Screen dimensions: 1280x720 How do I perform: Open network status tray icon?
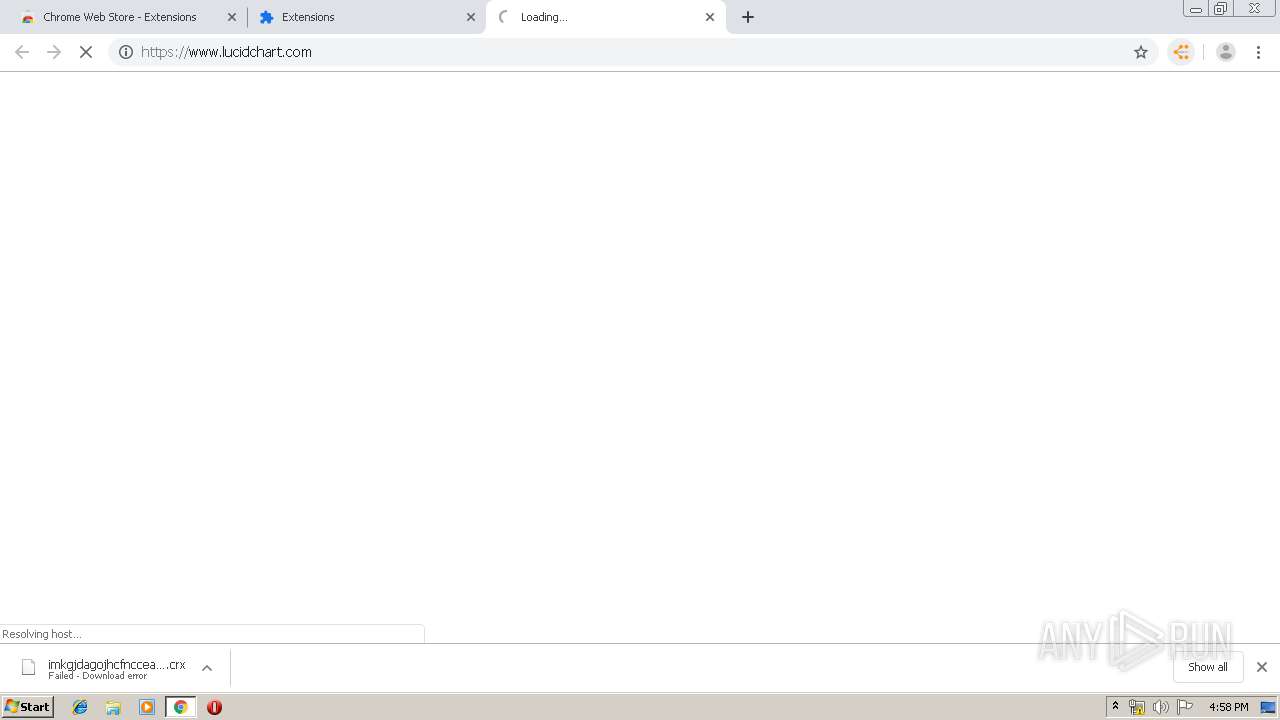click(1137, 707)
